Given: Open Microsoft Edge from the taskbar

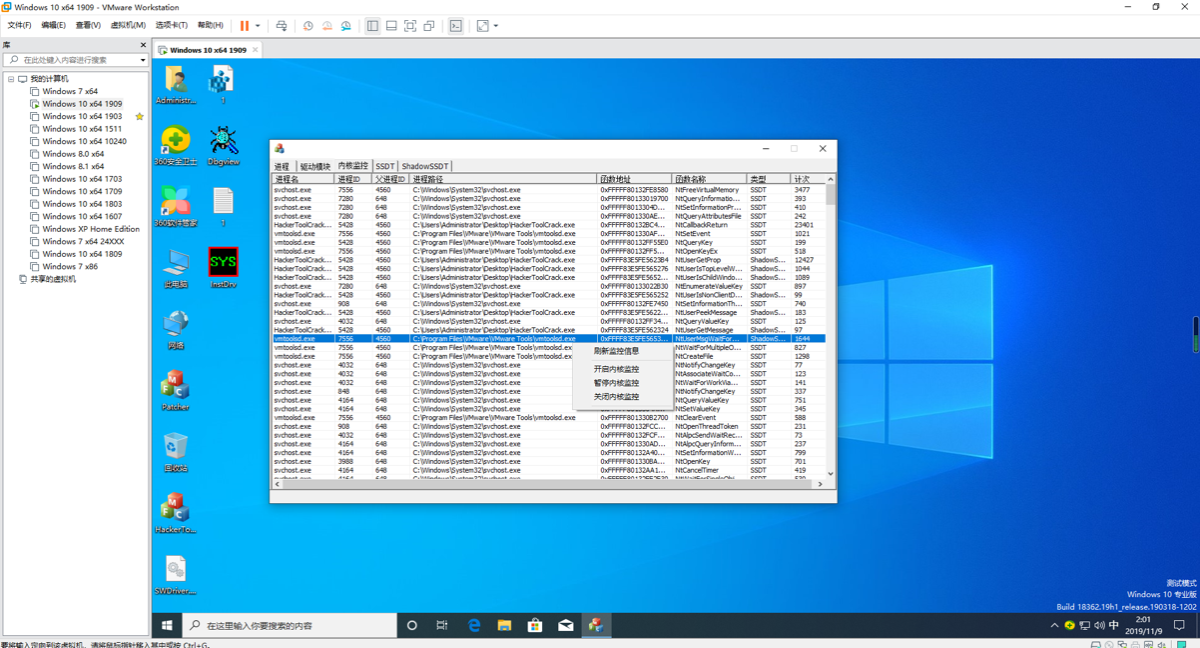Looking at the screenshot, I should pos(474,625).
